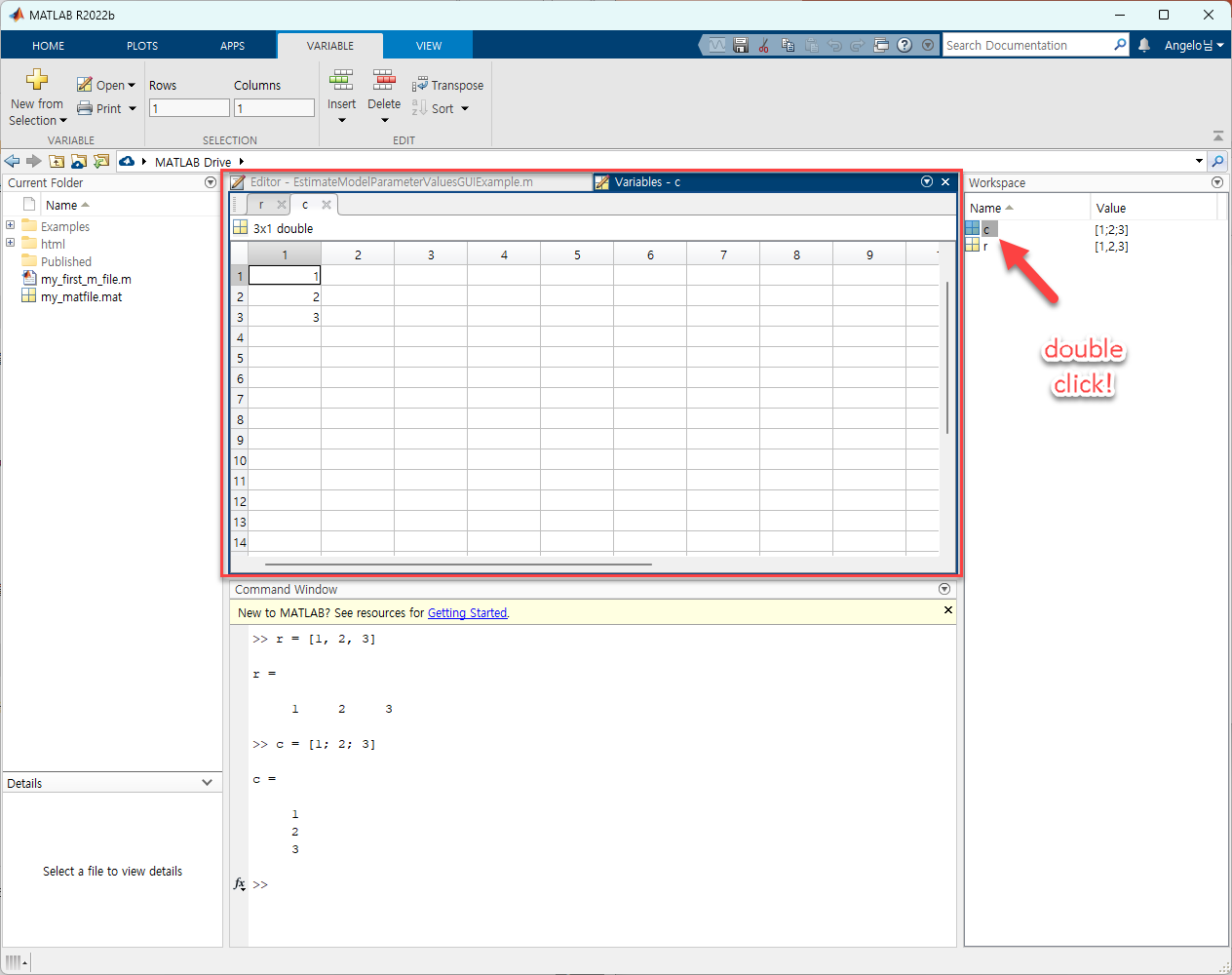
Task: Select my_first_m_file.m in Current Folder
Action: tap(86, 279)
